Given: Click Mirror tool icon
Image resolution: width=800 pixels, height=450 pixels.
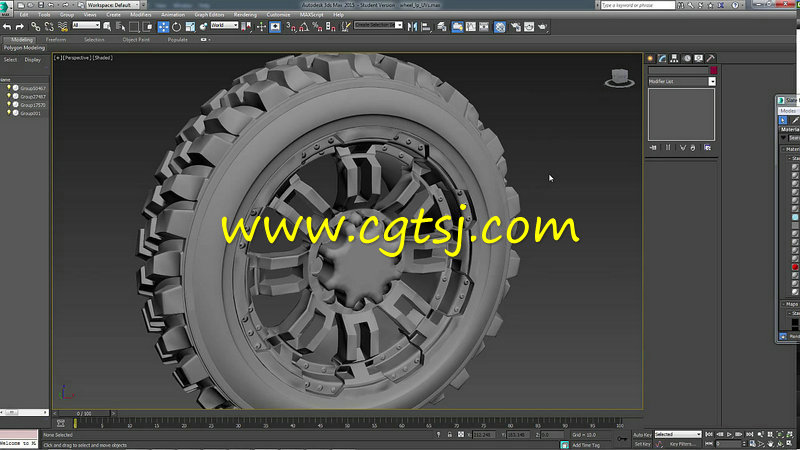Looking at the screenshot, I should tap(412, 27).
